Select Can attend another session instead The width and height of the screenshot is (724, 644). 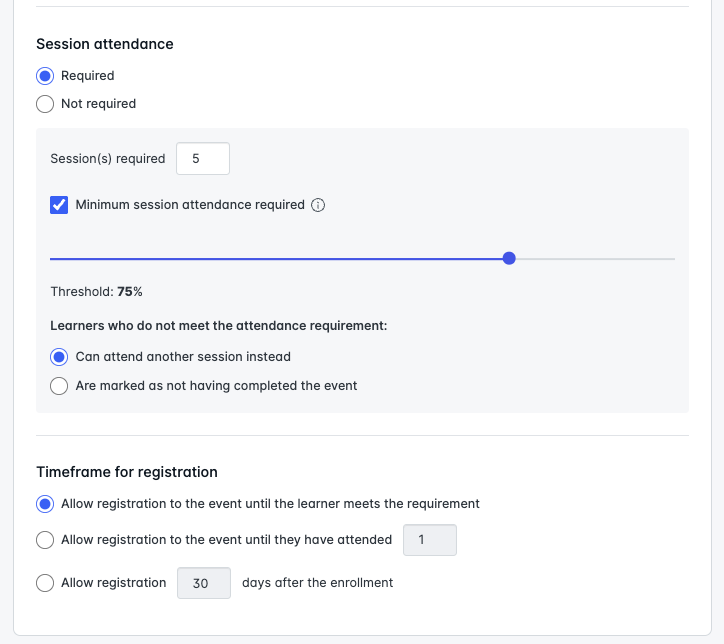coord(59,357)
